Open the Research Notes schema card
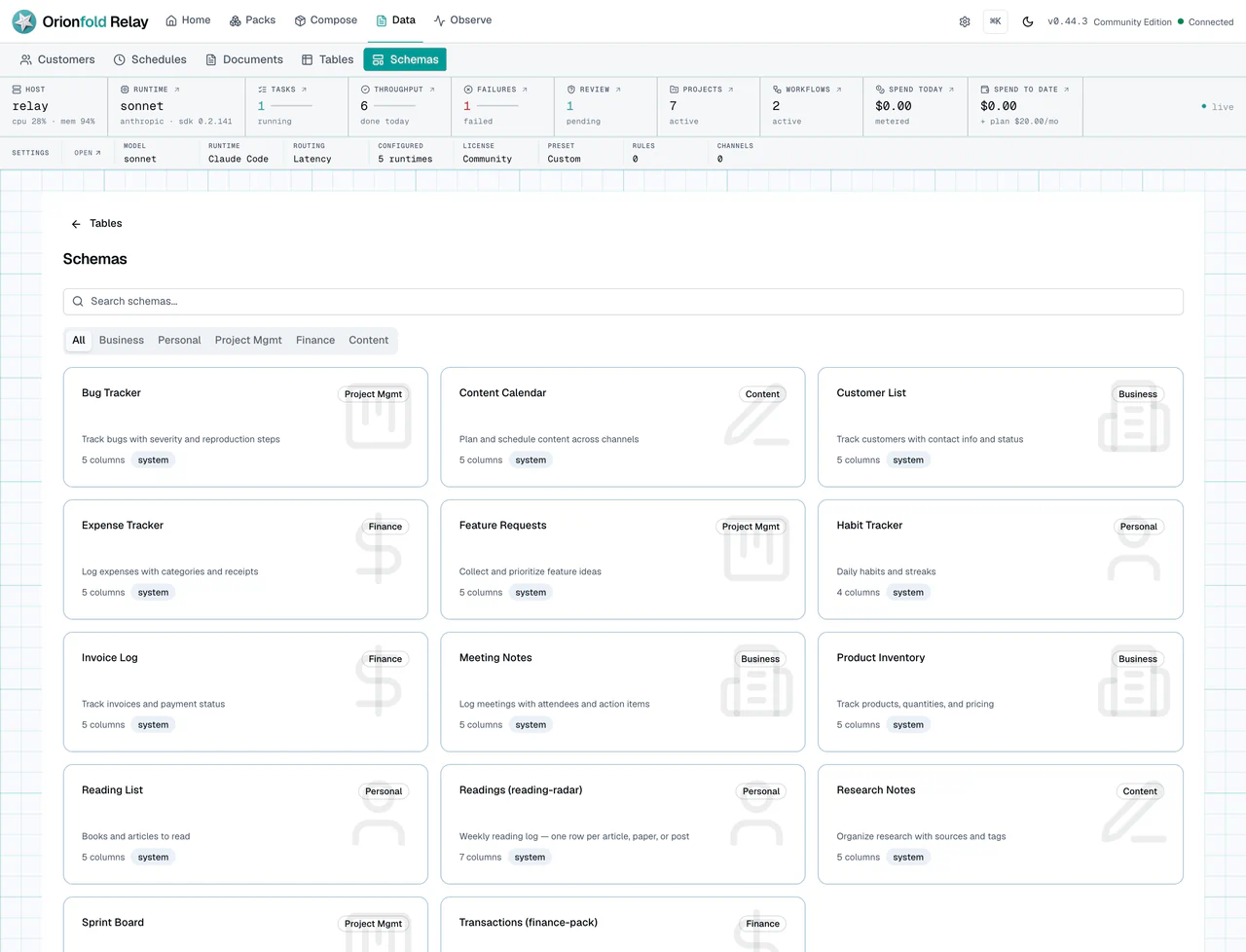This screenshot has height=952, width=1246. tap(1001, 824)
